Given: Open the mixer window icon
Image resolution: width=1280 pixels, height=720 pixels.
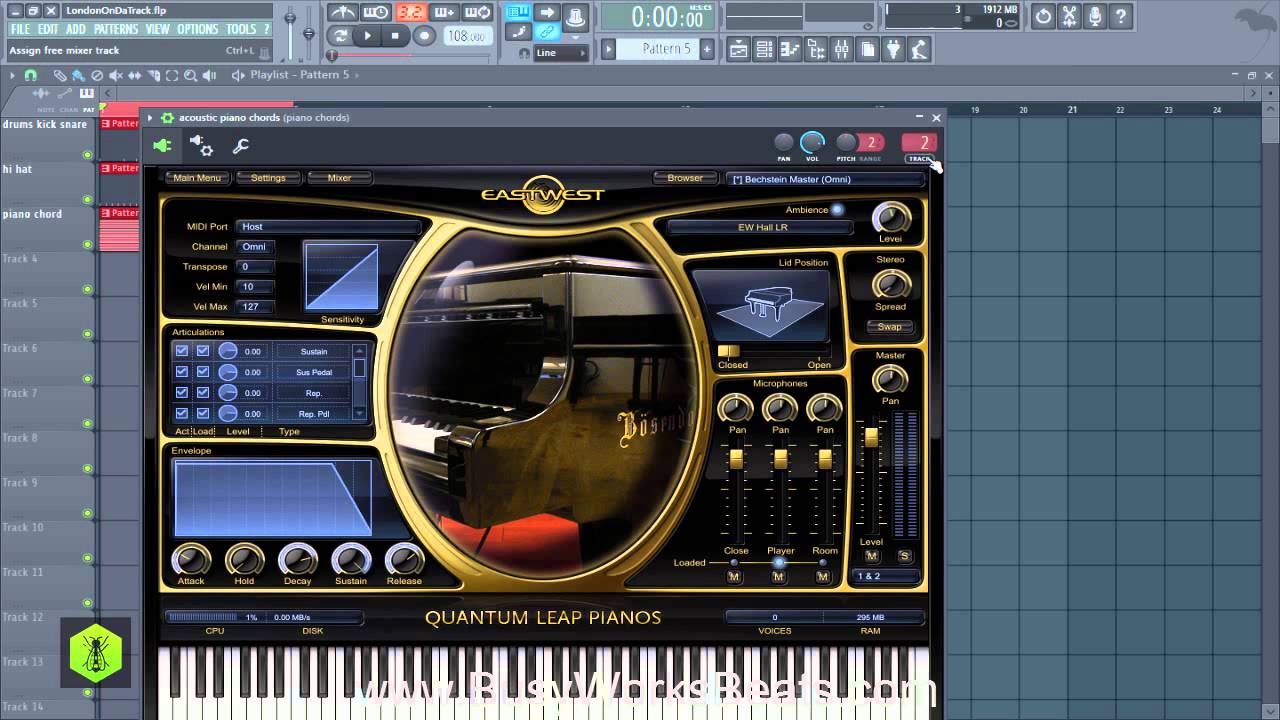Looking at the screenshot, I should coord(842,49).
